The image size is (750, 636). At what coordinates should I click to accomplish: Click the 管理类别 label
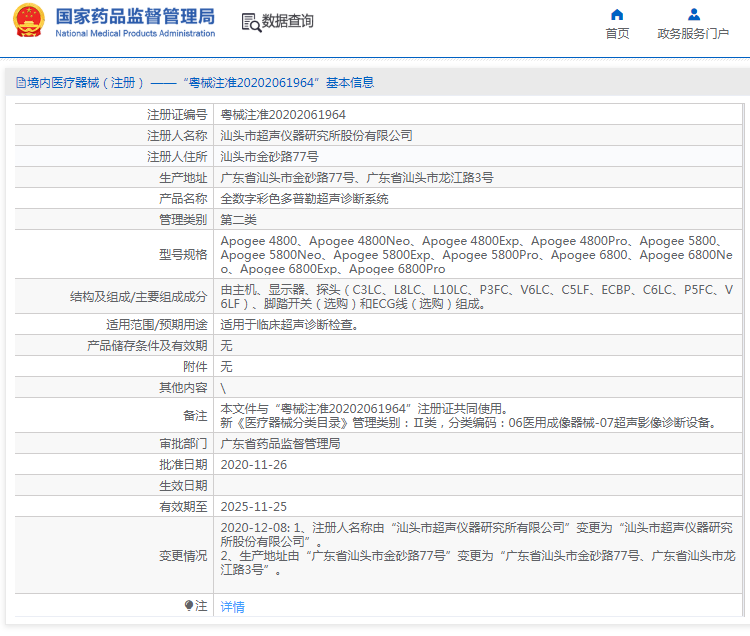coord(183,220)
